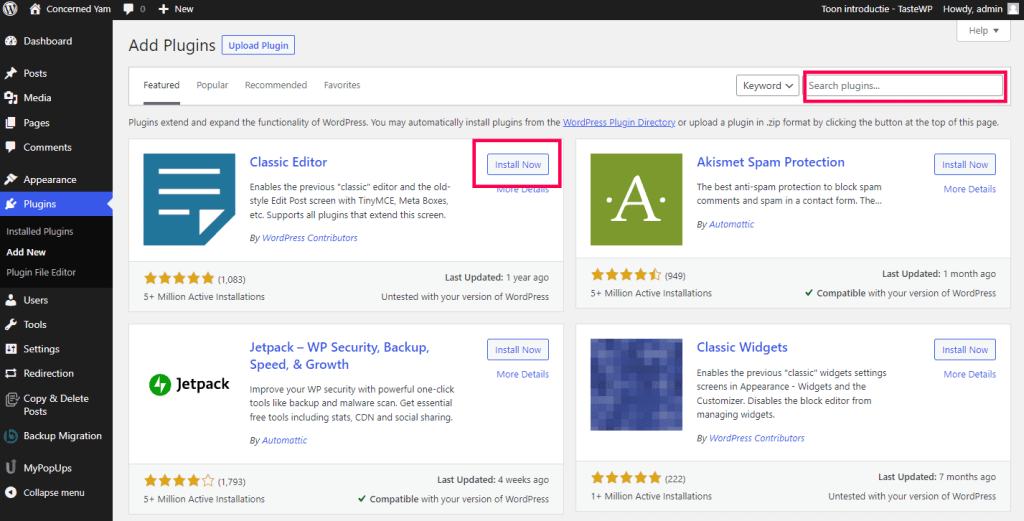The width and height of the screenshot is (1024, 521).
Task: Click the Redirection arrows icon
Action: [10, 373]
